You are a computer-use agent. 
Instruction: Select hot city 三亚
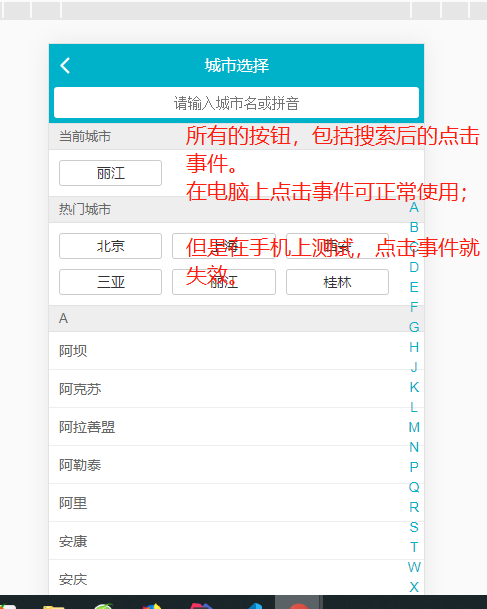(110, 282)
